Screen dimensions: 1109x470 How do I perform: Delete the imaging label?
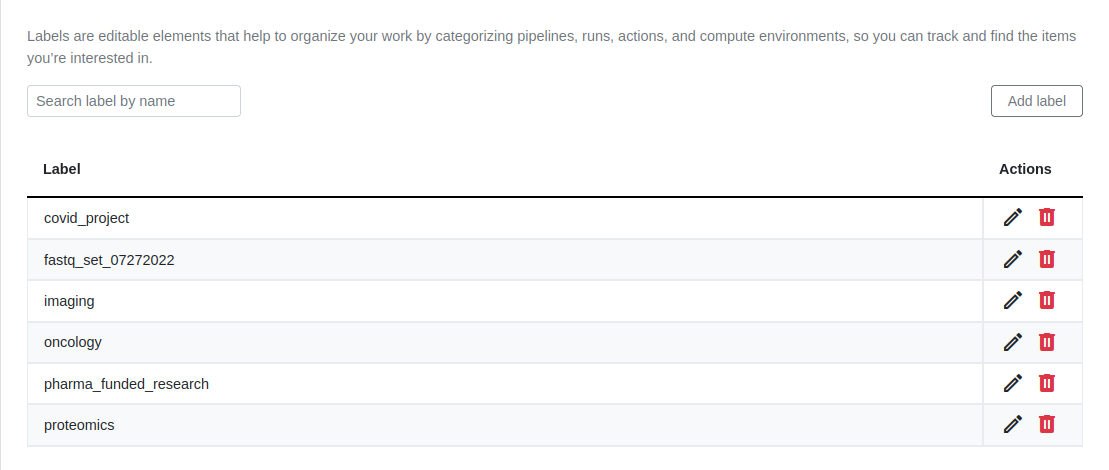(1047, 300)
